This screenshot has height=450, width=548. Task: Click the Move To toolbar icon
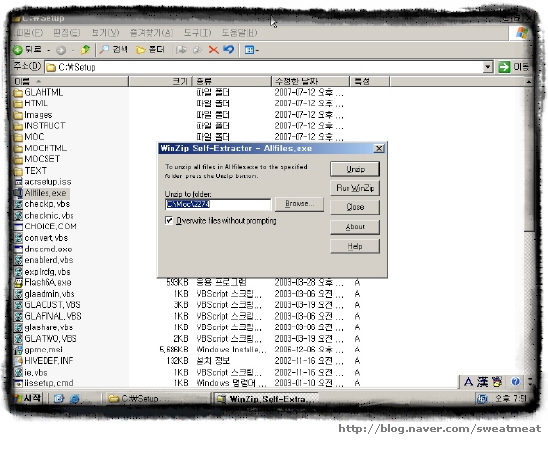click(181, 50)
